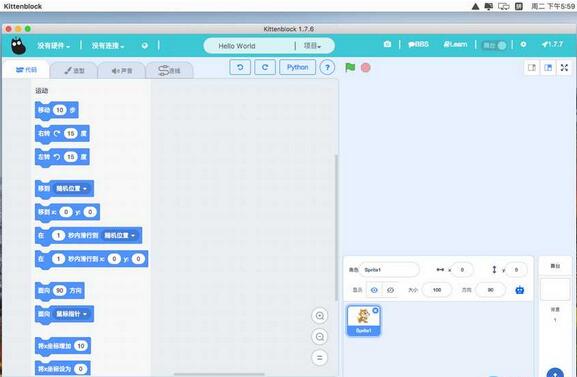The width and height of the screenshot is (577, 377).
Task: Delete Sprite1 with its x badge
Action: pos(375,311)
